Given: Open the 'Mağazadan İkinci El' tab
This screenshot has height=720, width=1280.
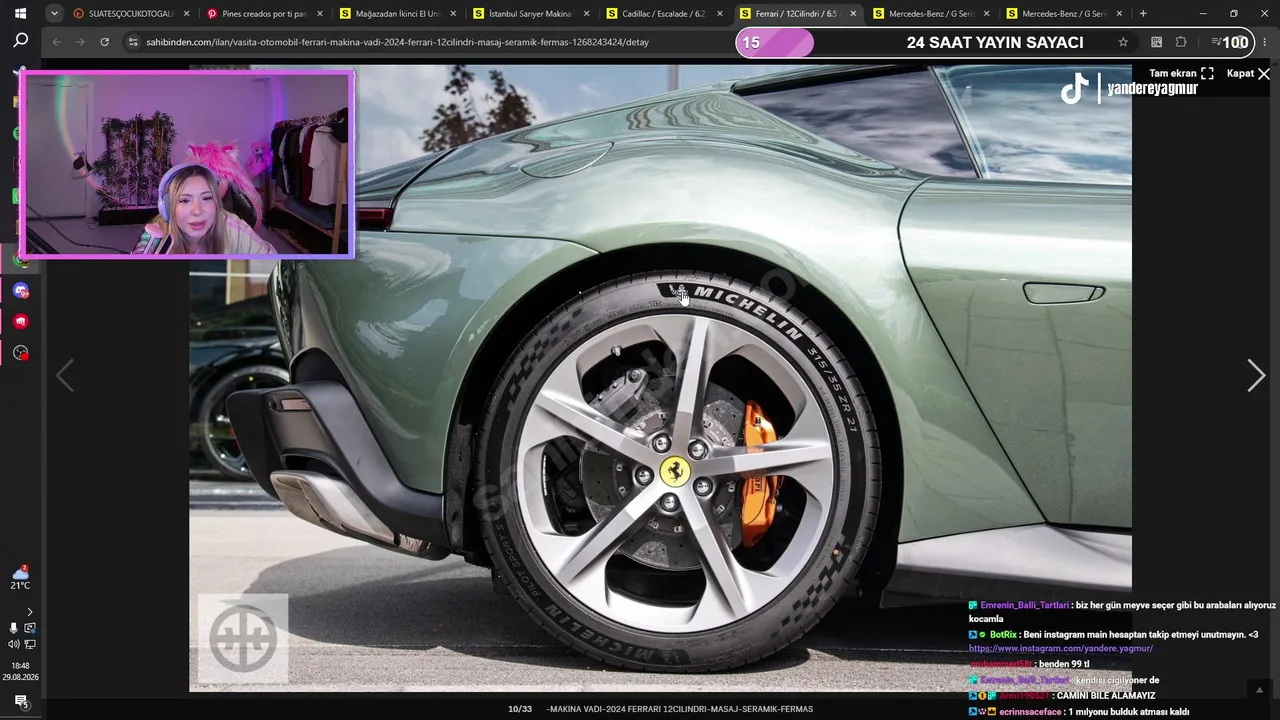Looking at the screenshot, I should coord(398,14).
